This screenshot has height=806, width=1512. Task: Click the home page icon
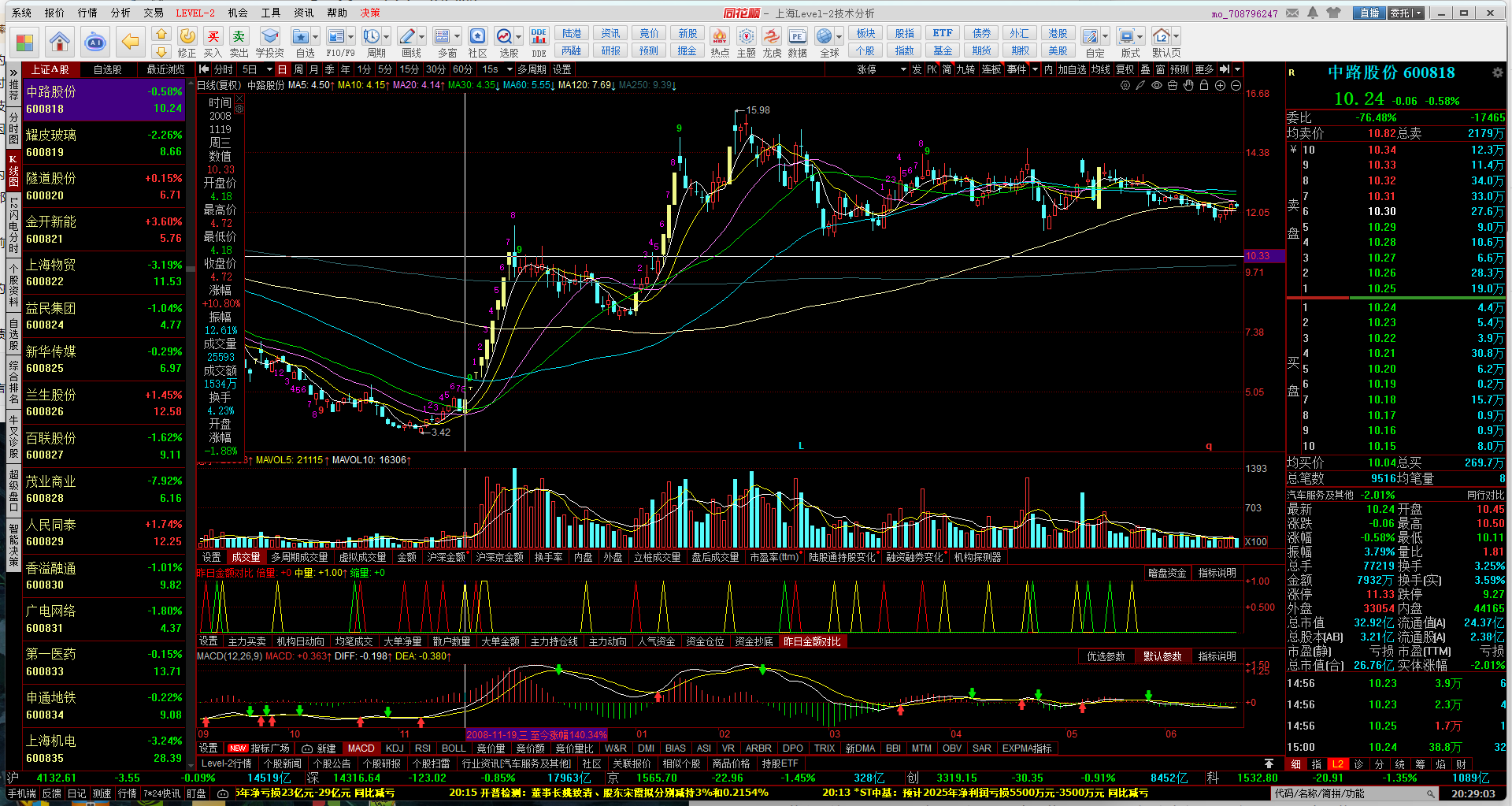coord(60,42)
